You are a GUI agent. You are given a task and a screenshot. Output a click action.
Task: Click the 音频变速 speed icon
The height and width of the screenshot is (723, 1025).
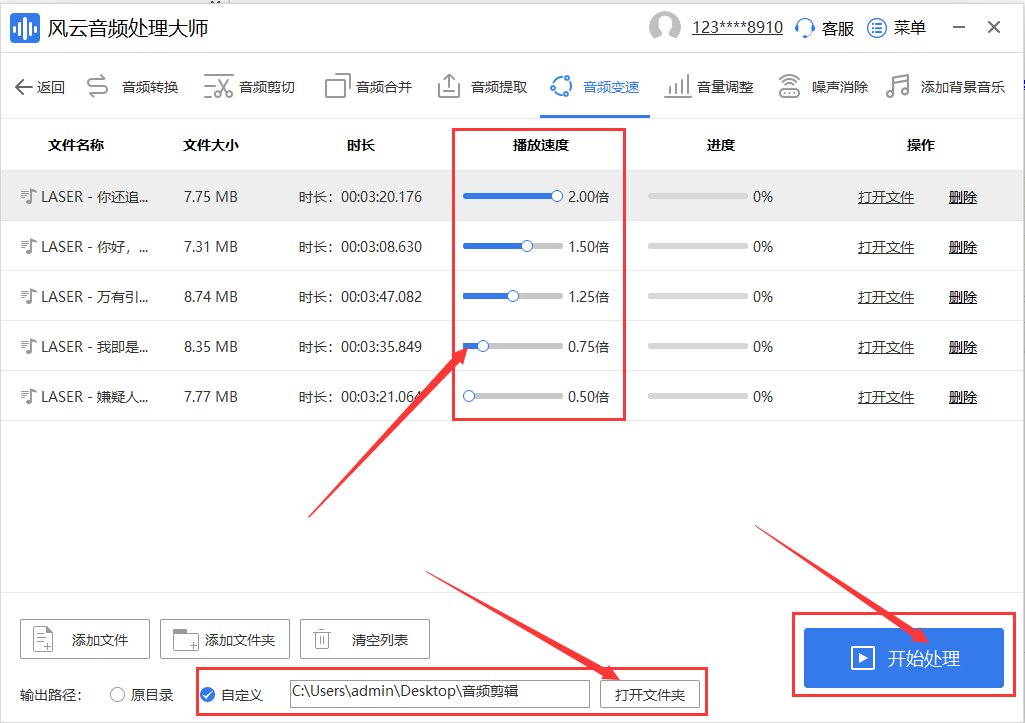pyautogui.click(x=561, y=86)
